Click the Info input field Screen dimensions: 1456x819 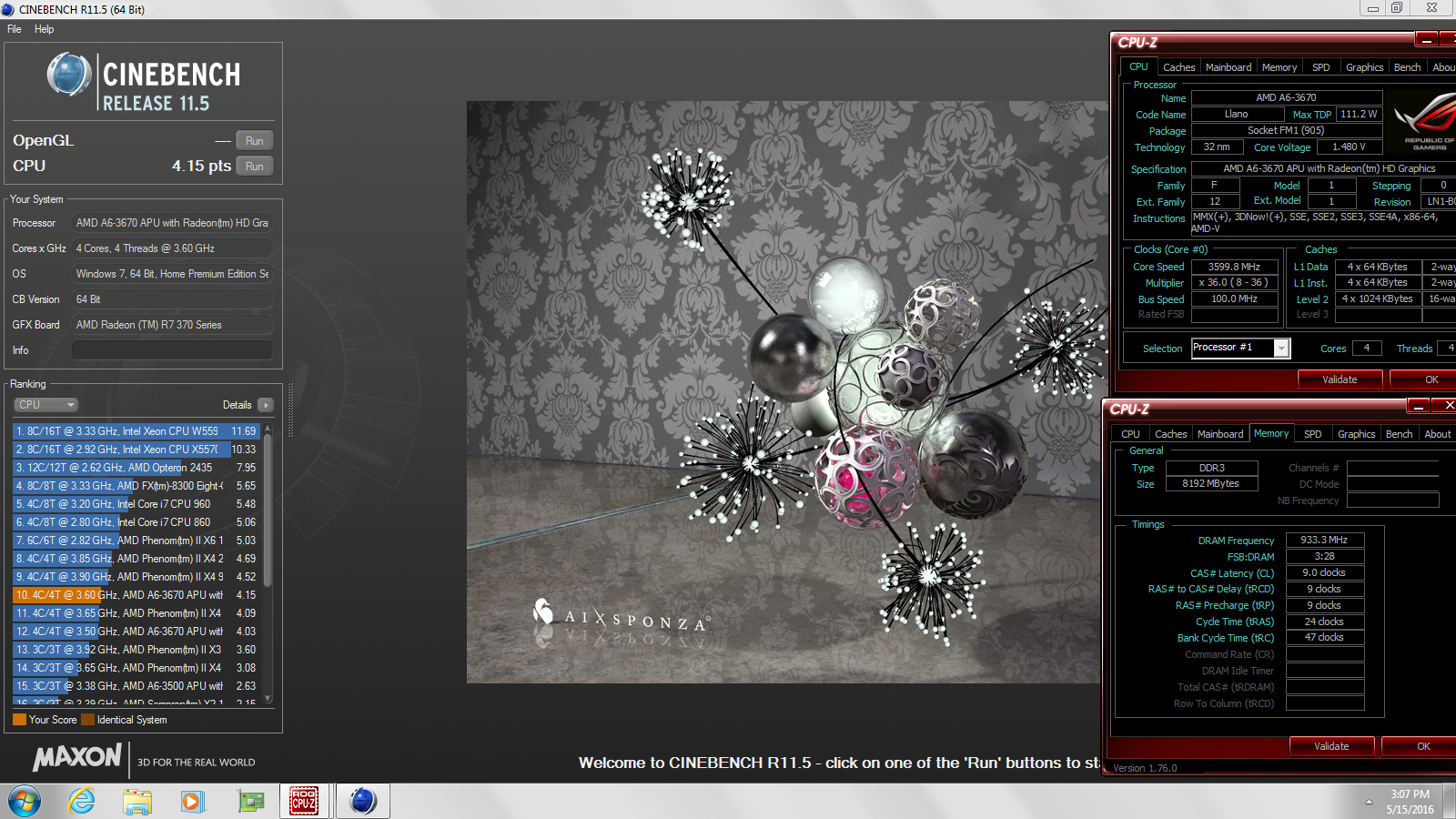click(x=172, y=350)
